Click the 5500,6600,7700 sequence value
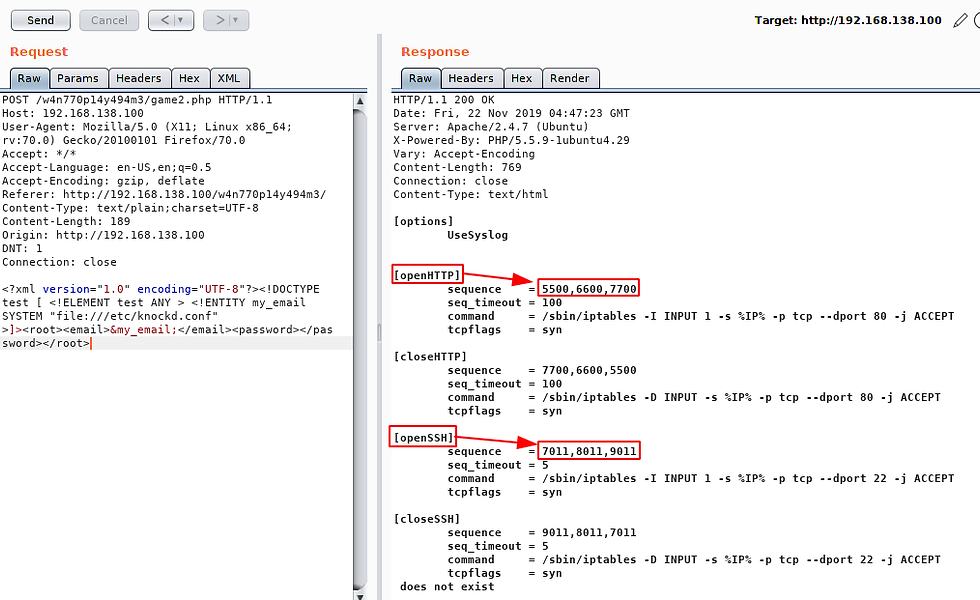The height and width of the screenshot is (600, 980). click(x=589, y=289)
